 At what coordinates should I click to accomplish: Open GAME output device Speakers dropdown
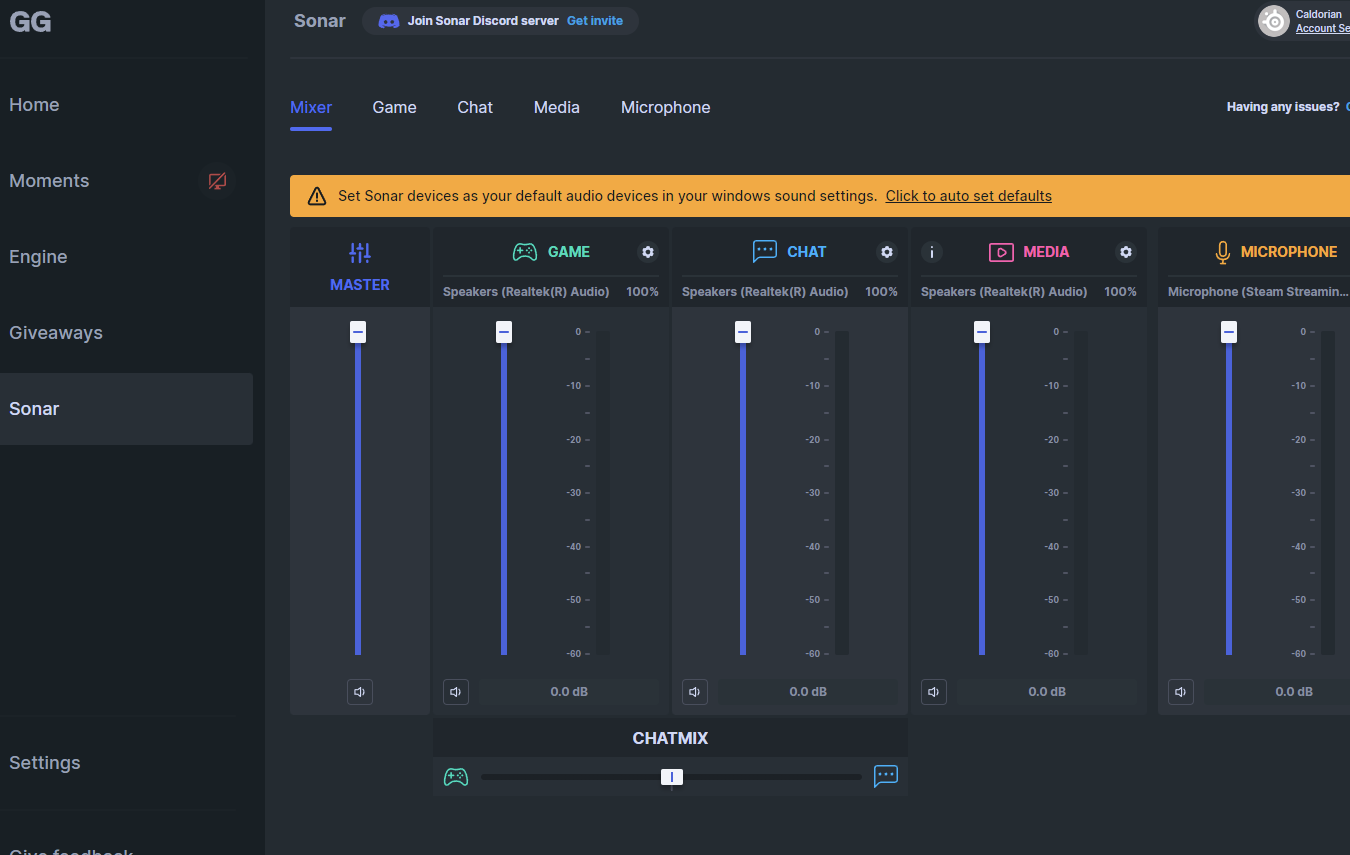pyautogui.click(x=526, y=292)
